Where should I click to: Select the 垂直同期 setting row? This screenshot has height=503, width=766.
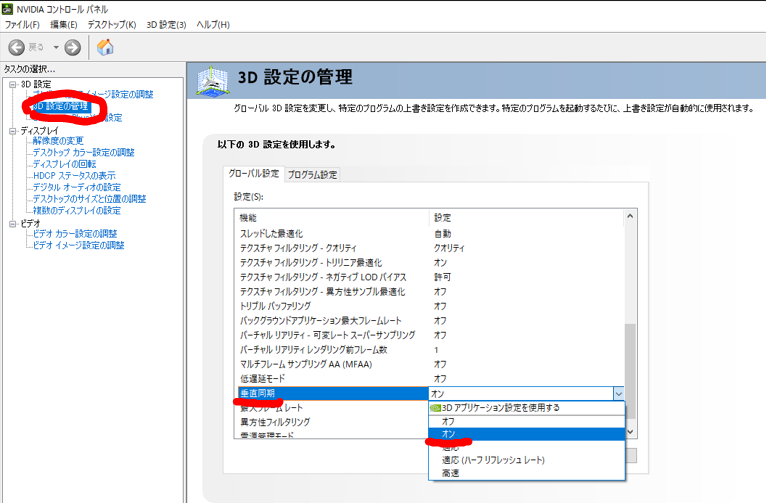point(333,393)
